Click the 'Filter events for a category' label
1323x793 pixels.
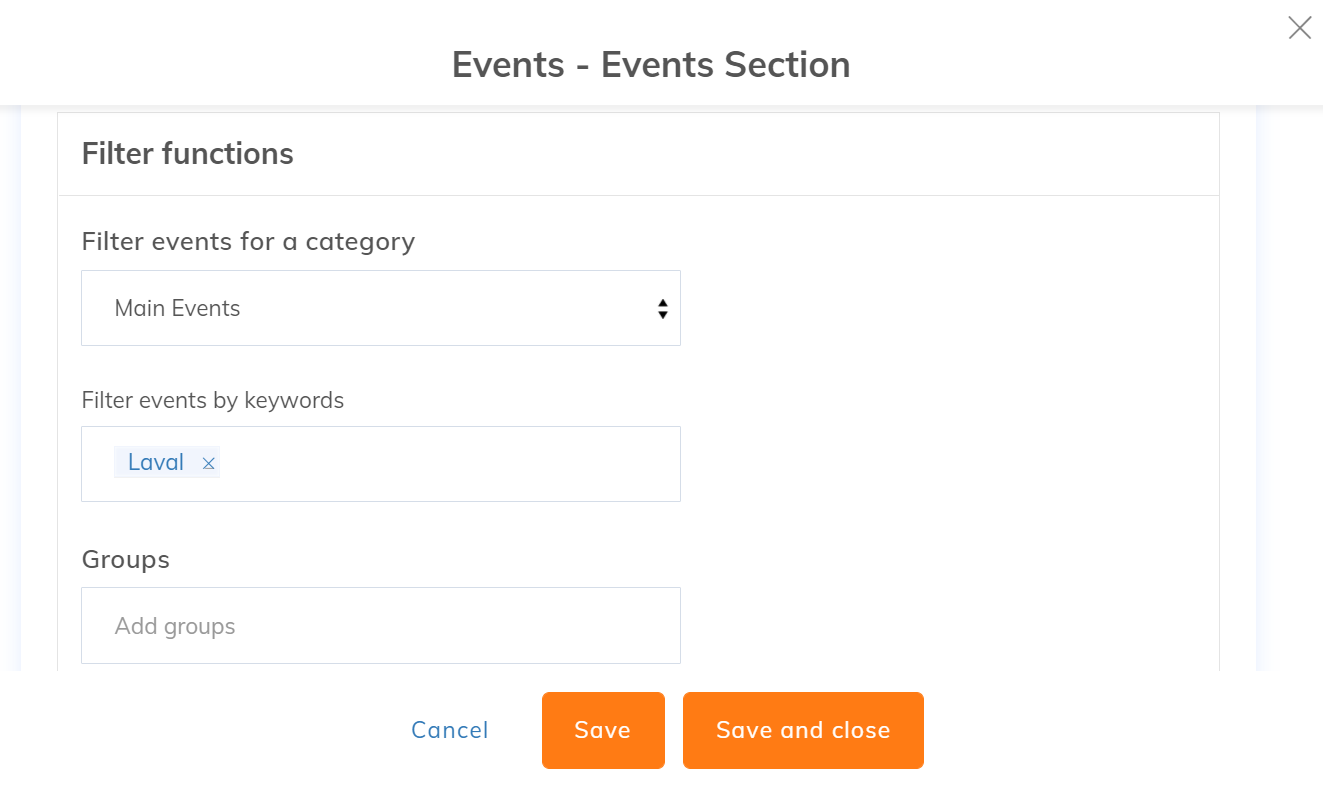(x=248, y=242)
